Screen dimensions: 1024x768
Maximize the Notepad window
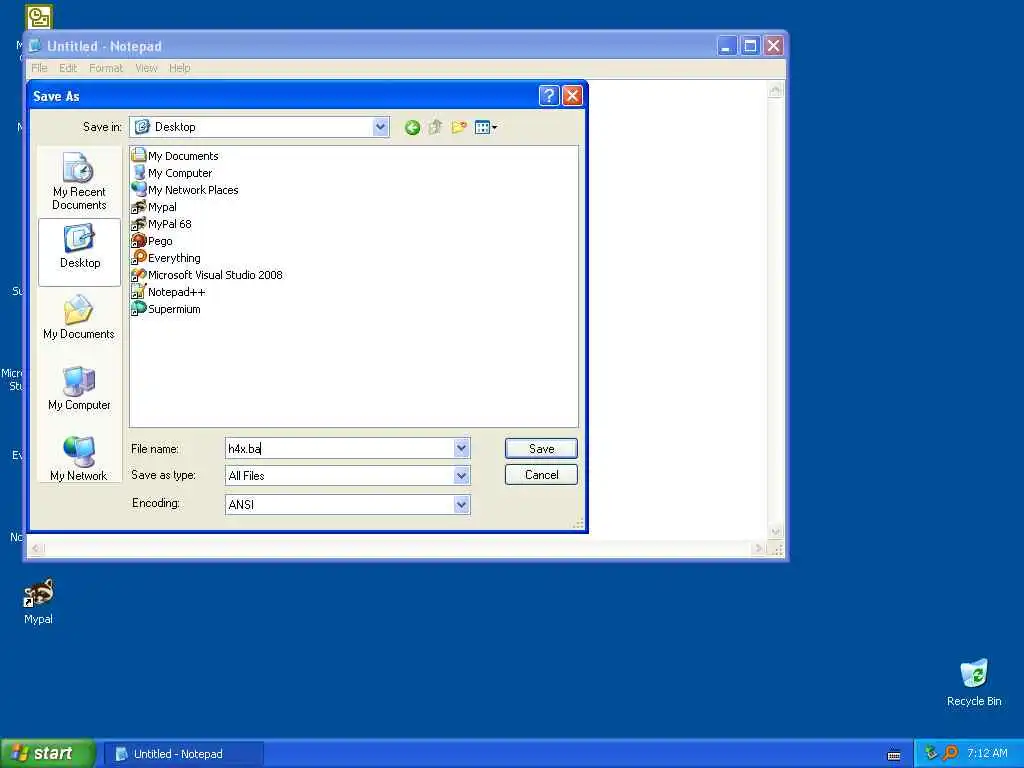pyautogui.click(x=750, y=46)
